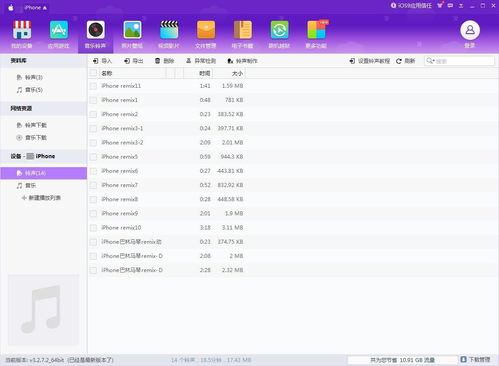Open the colorful more functions icon
Image resolution: width=499 pixels, height=366 pixels.
317,30
